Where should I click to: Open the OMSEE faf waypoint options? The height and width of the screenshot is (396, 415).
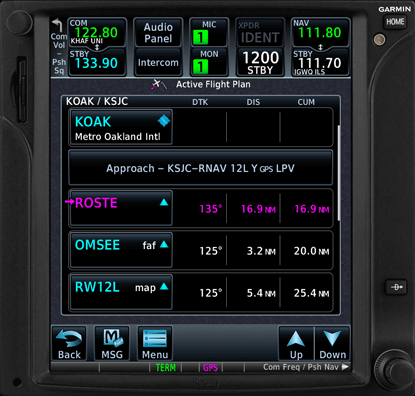121,250
